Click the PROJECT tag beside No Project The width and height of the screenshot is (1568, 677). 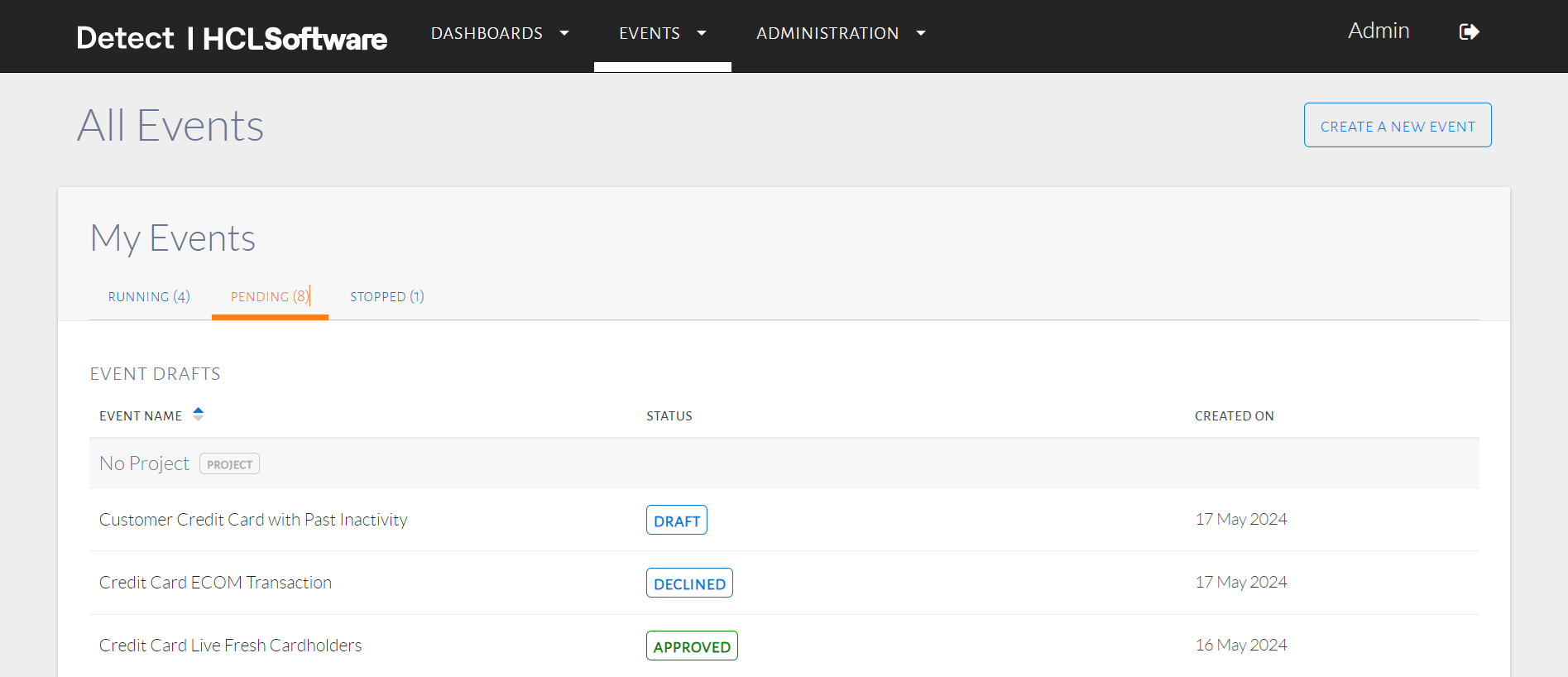click(229, 464)
